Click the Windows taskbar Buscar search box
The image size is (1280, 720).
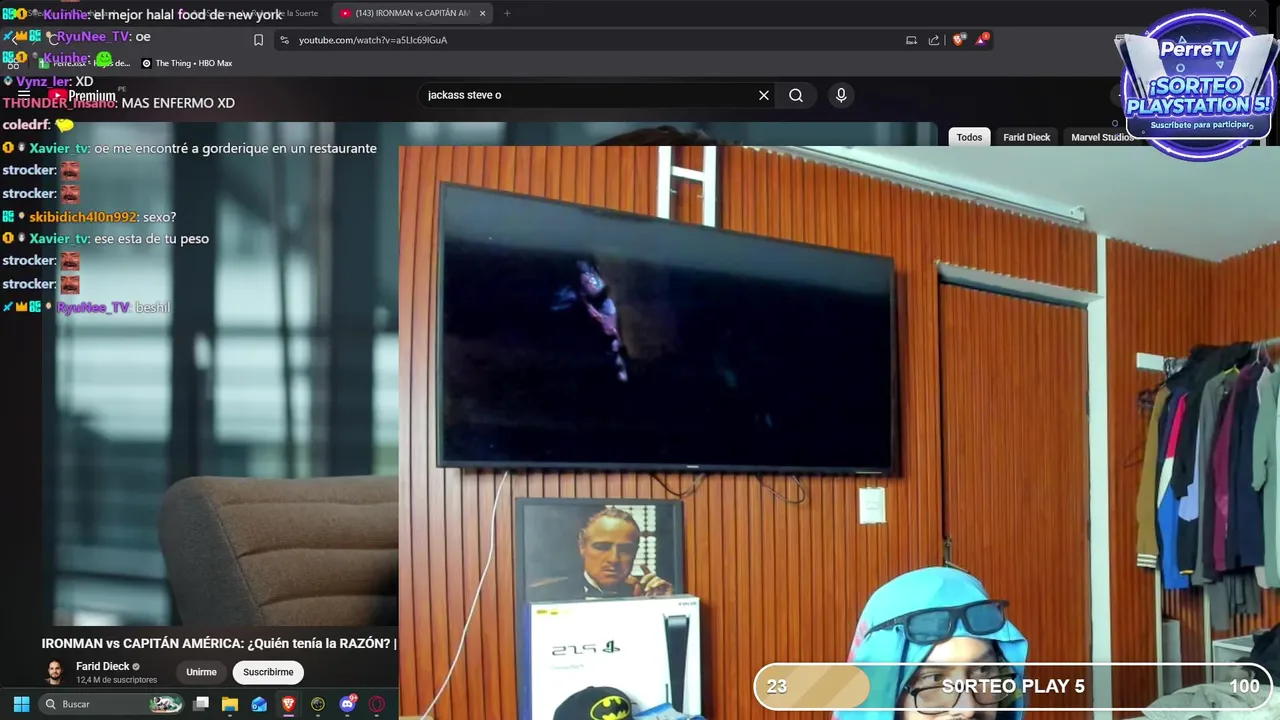[112, 704]
